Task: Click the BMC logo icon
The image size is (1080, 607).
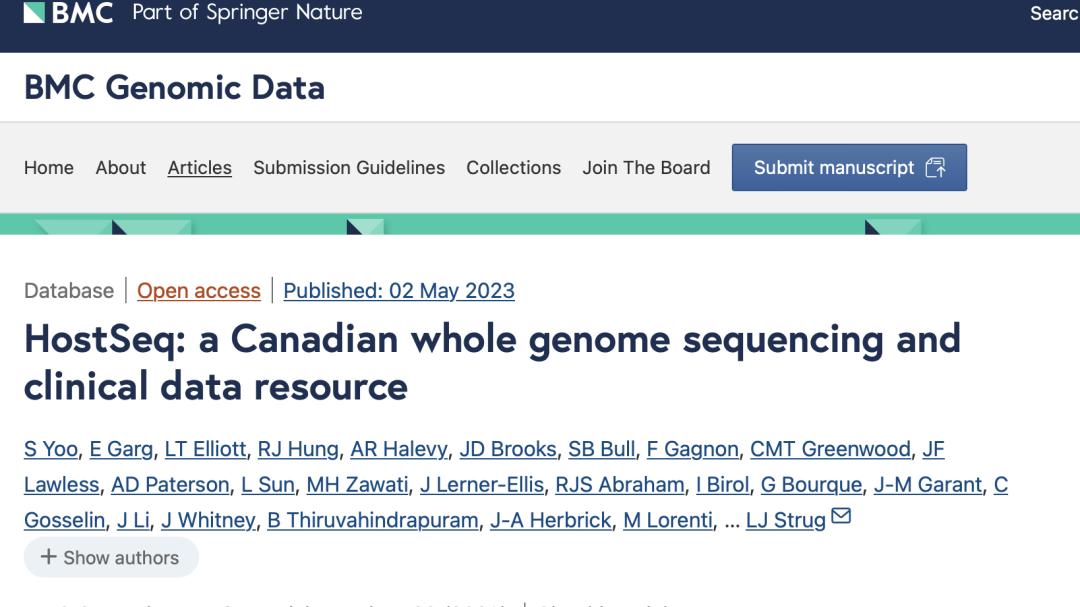Action: (x=34, y=13)
